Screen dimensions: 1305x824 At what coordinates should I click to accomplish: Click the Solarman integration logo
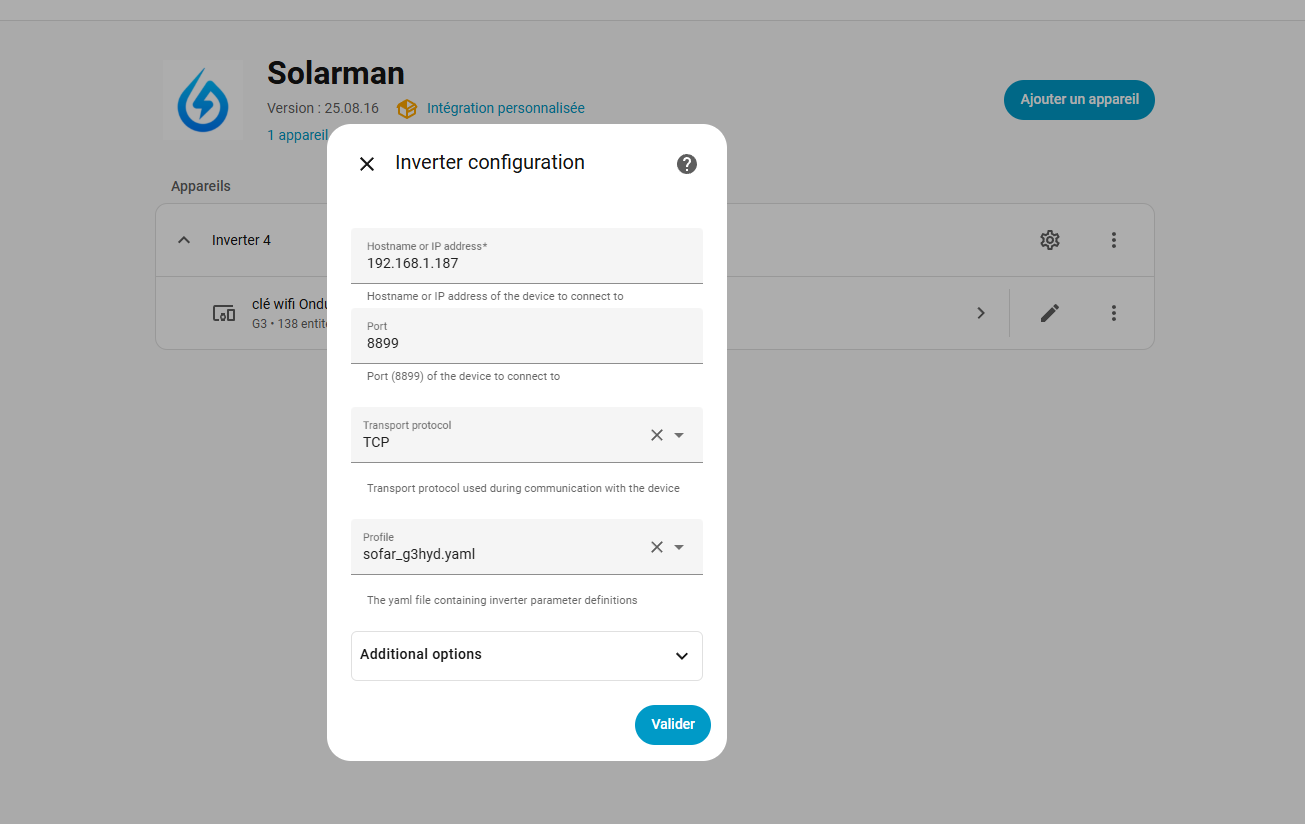tap(203, 100)
